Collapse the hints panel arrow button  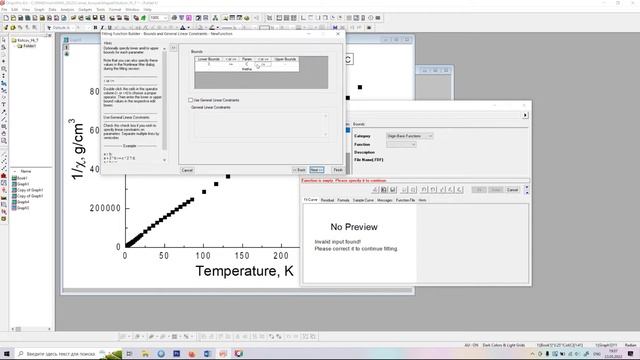pos(173,48)
